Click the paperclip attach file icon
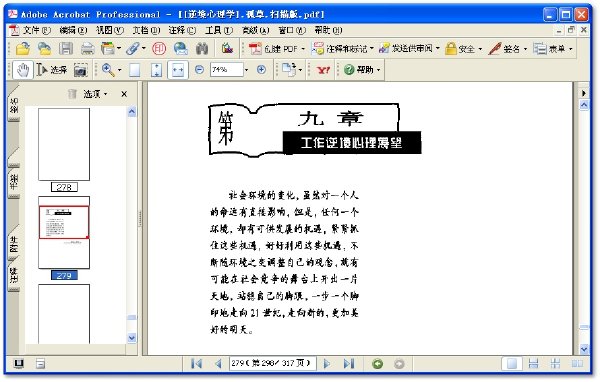This screenshot has width=600, height=382. 133,49
